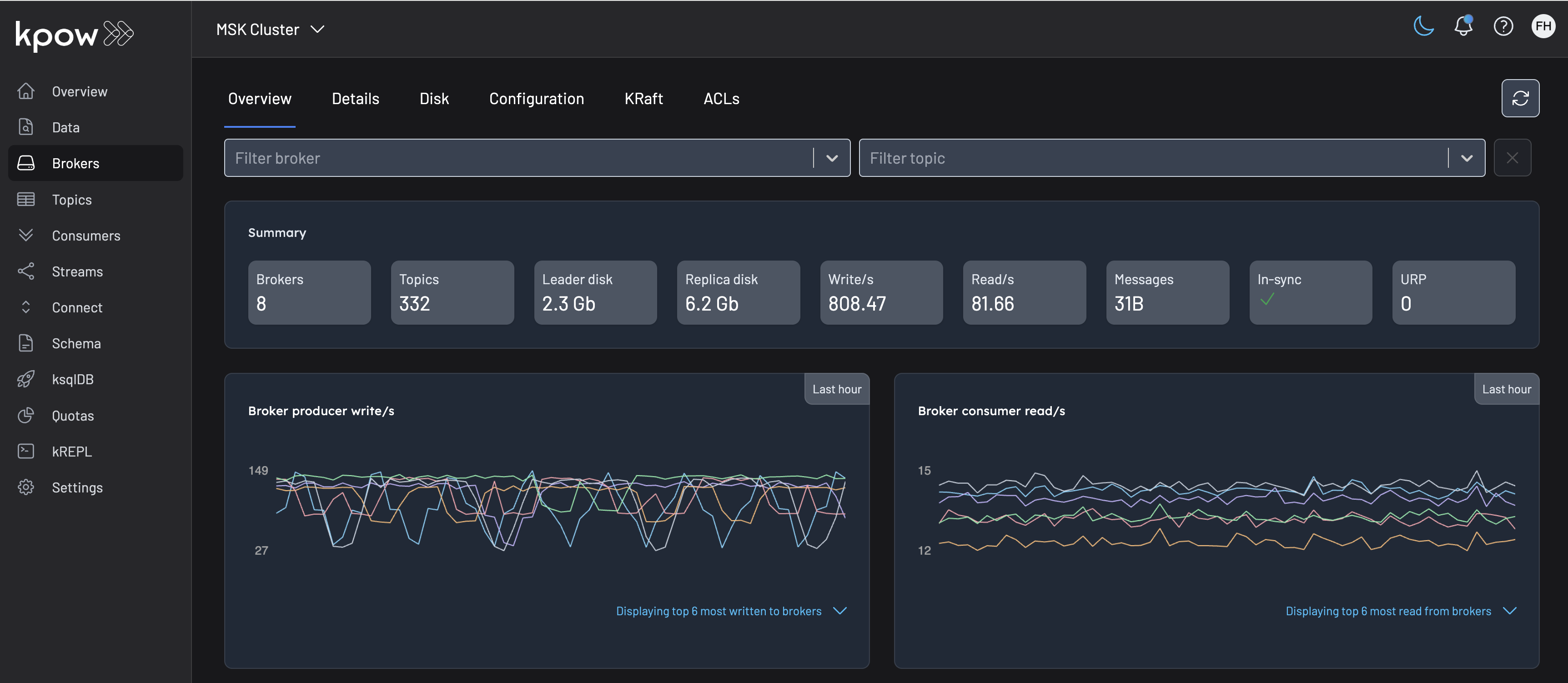Expand top 6 most read brokers list

(1510, 611)
